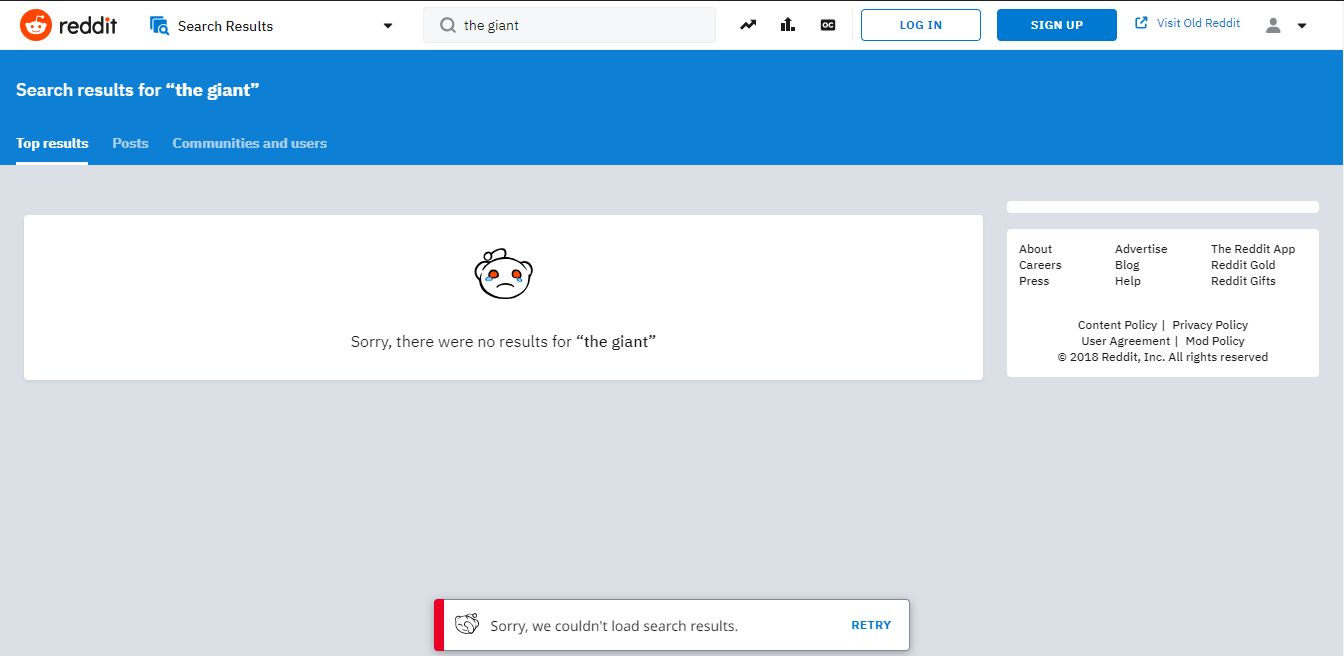1344x656 pixels.
Task: Click the crying snoo in the error toast
Action: 467,623
